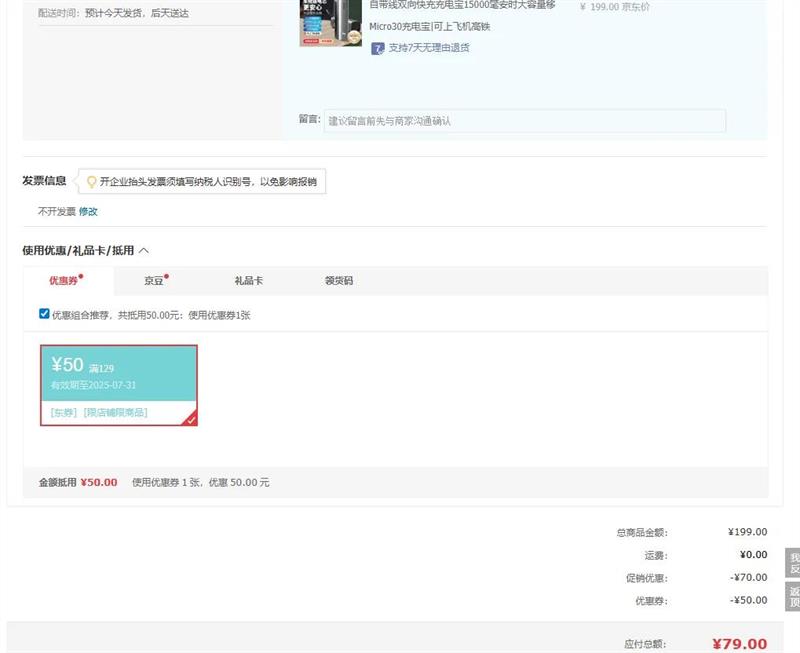The height and width of the screenshot is (653, 800).
Task: Select the 优惠券 tab
Action: tap(63, 281)
